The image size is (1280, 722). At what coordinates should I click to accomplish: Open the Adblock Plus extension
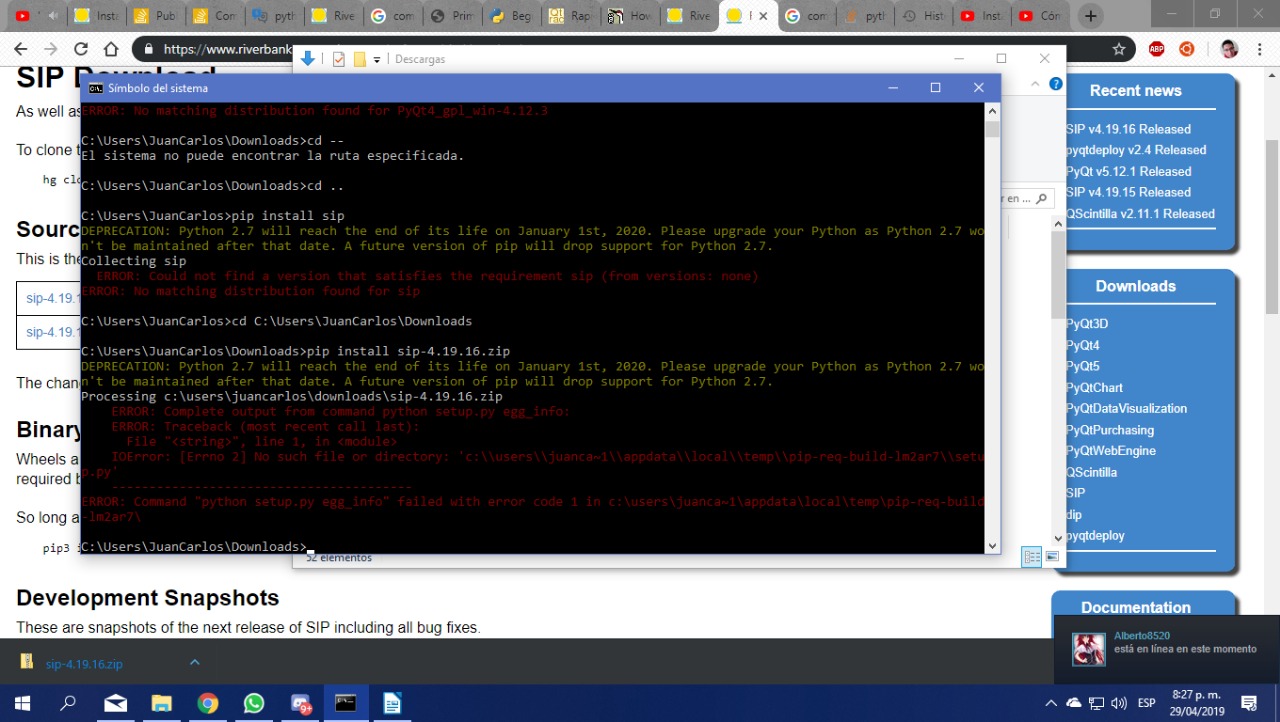(1156, 49)
